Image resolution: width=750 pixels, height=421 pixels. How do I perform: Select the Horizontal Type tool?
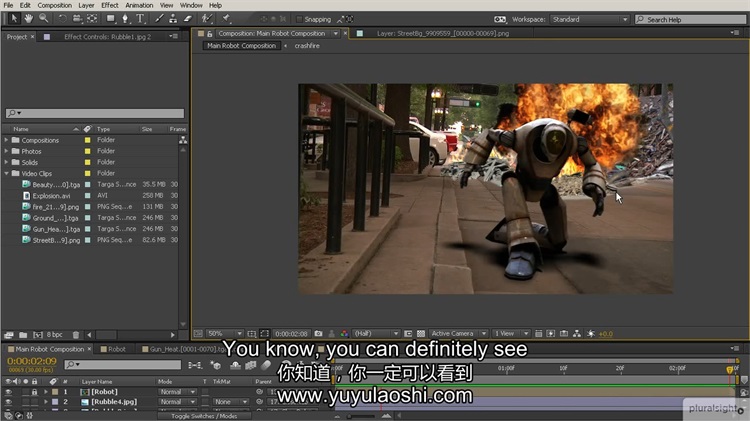tap(140, 19)
